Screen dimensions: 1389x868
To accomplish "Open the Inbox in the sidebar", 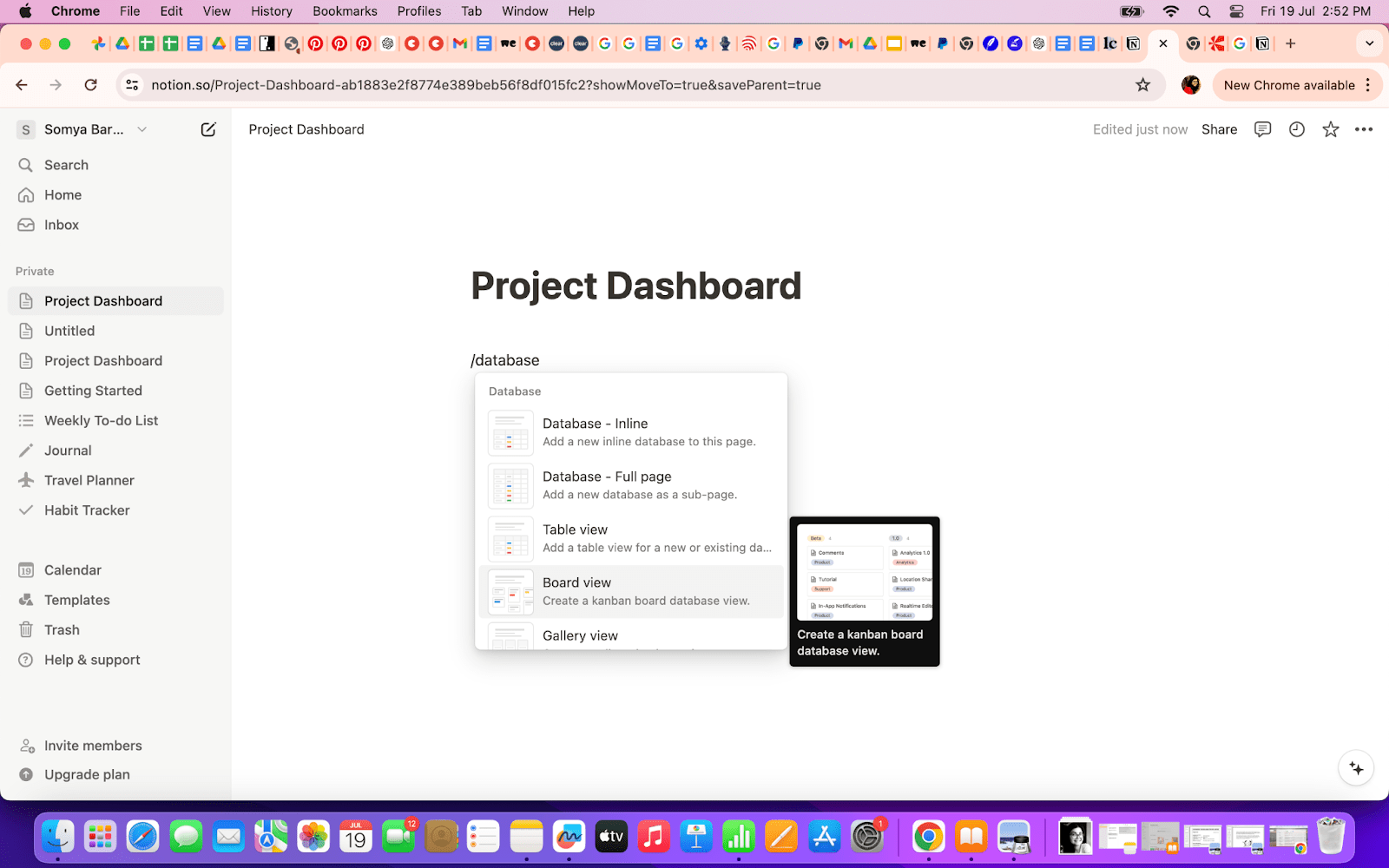I will (x=60, y=224).
